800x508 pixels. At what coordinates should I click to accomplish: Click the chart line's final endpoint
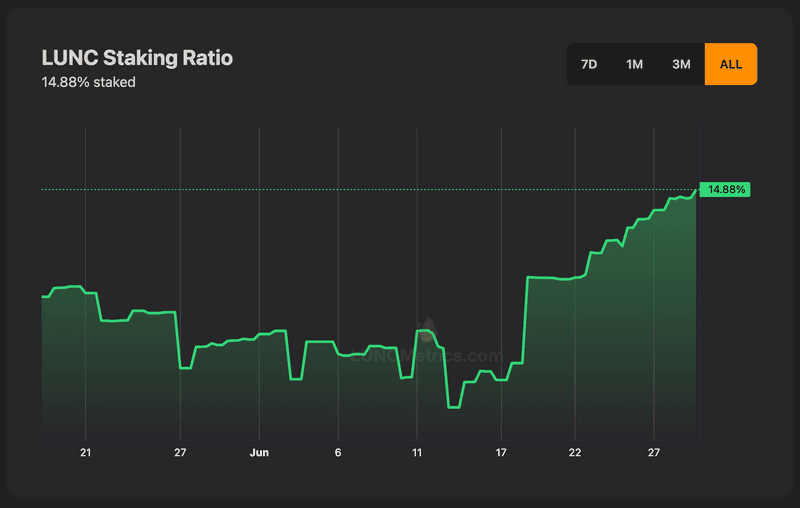point(696,190)
